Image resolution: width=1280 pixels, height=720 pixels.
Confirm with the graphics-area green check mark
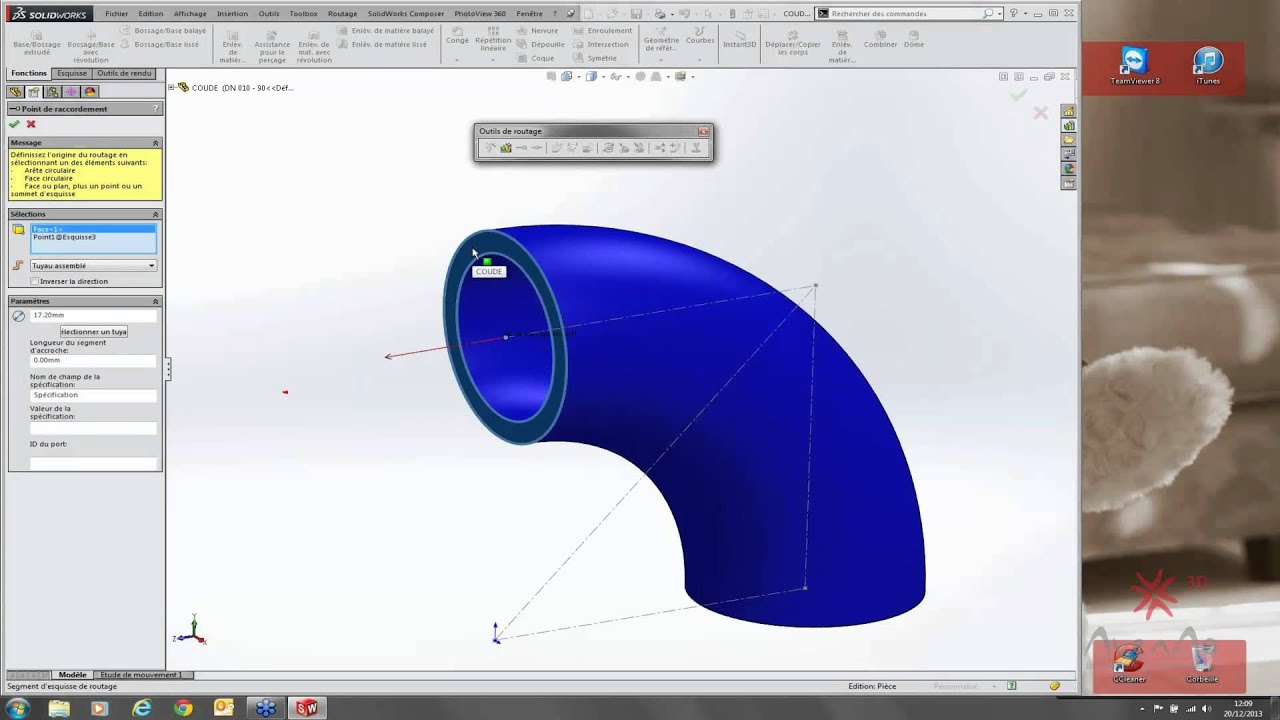[1018, 95]
